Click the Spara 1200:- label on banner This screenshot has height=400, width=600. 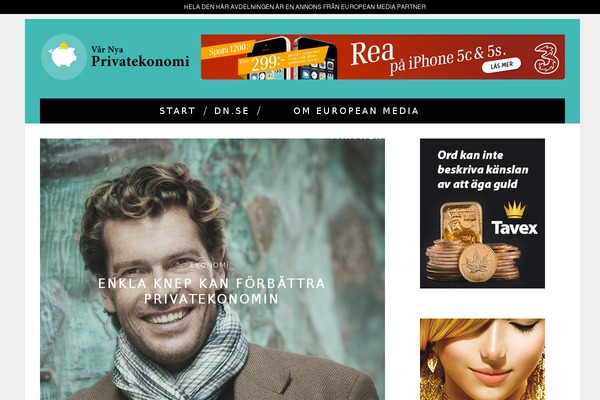point(228,49)
